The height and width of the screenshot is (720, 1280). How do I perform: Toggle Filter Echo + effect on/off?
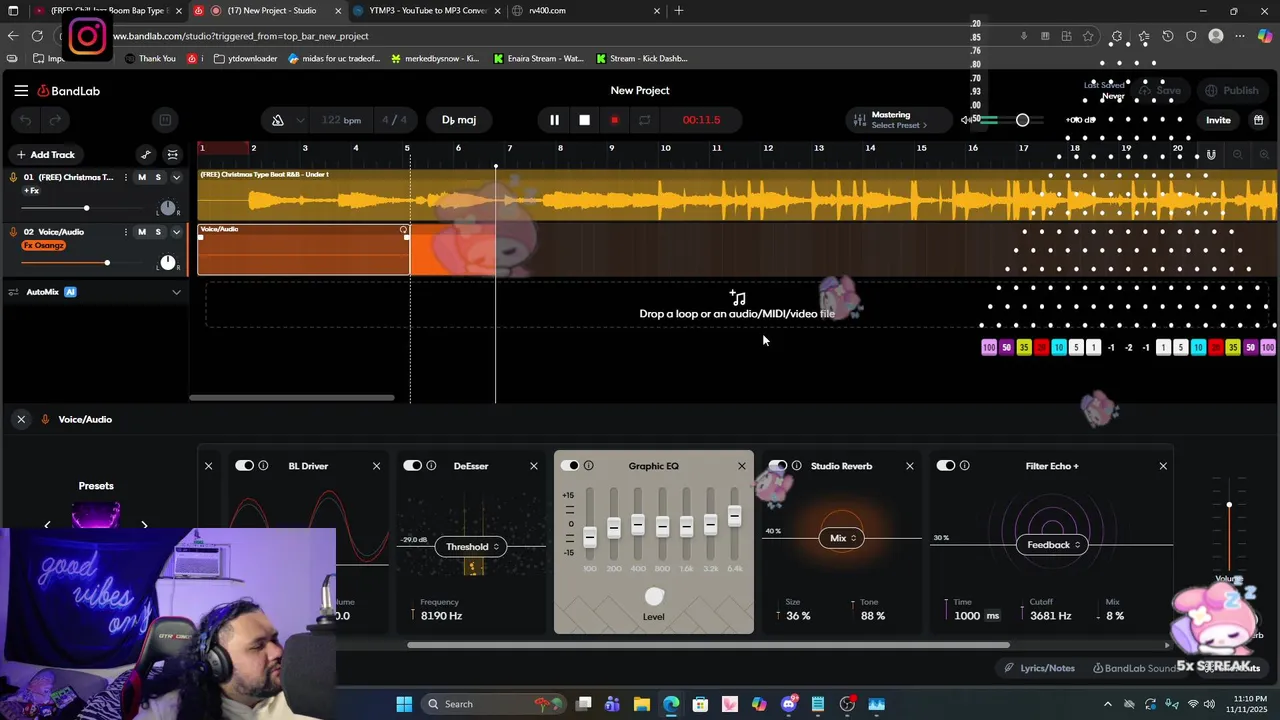945,466
